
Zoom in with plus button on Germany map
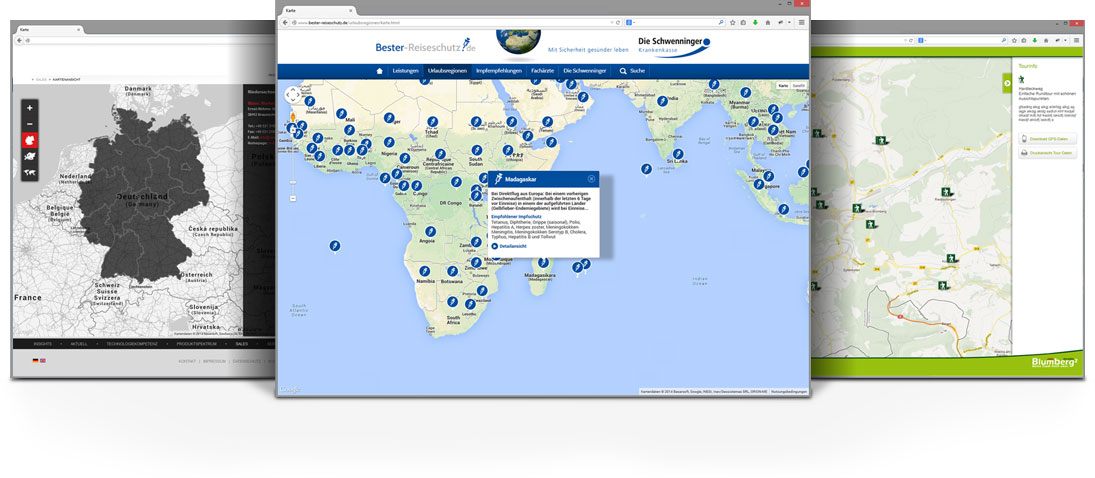point(29,108)
